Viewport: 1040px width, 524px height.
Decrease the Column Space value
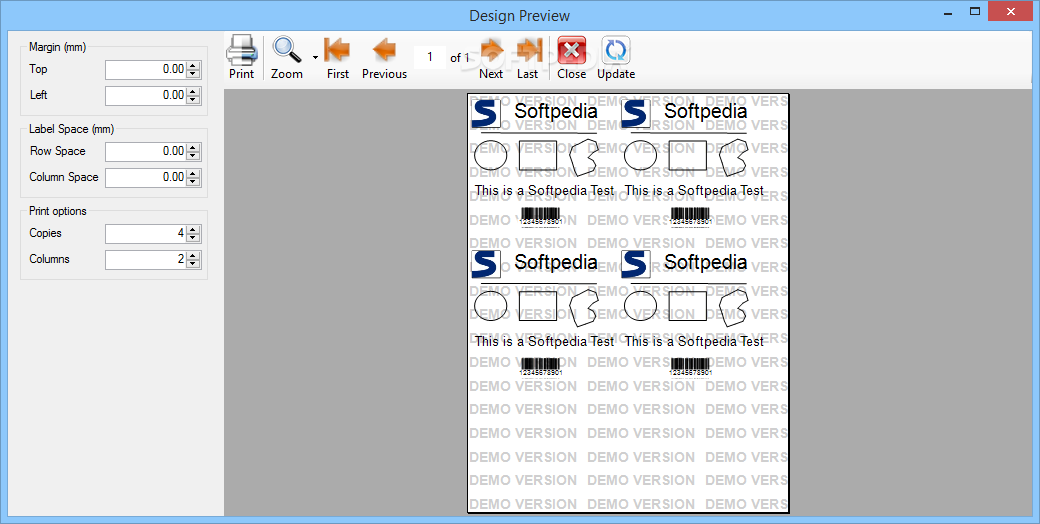coord(193,182)
